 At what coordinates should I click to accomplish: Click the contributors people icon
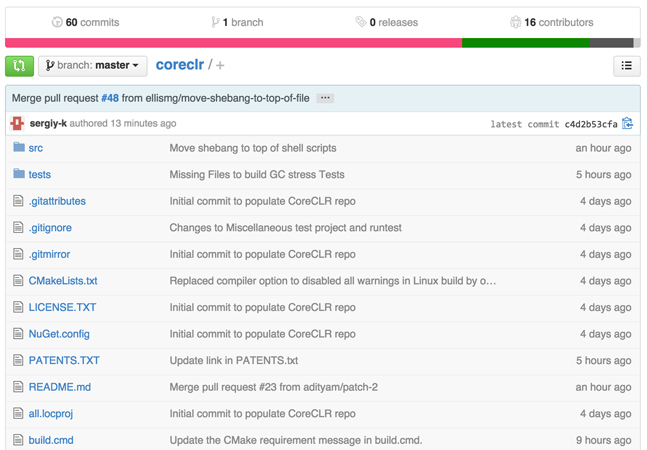click(515, 22)
